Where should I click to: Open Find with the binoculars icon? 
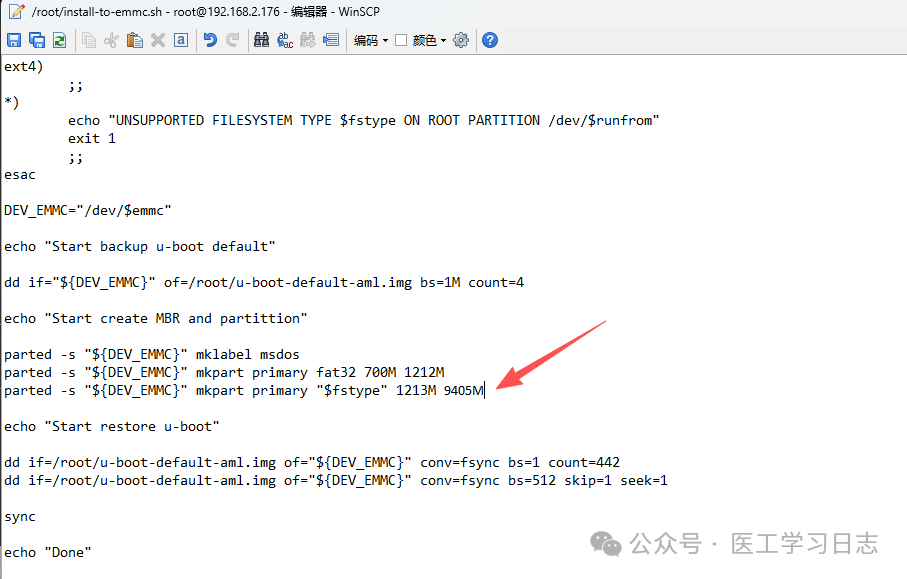pos(262,41)
